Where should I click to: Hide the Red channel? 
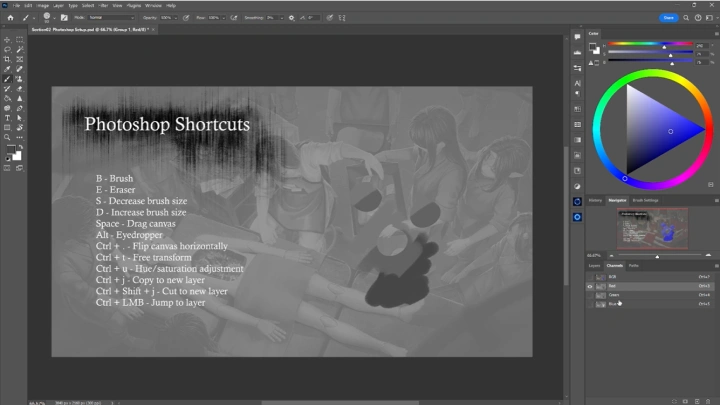click(x=590, y=286)
